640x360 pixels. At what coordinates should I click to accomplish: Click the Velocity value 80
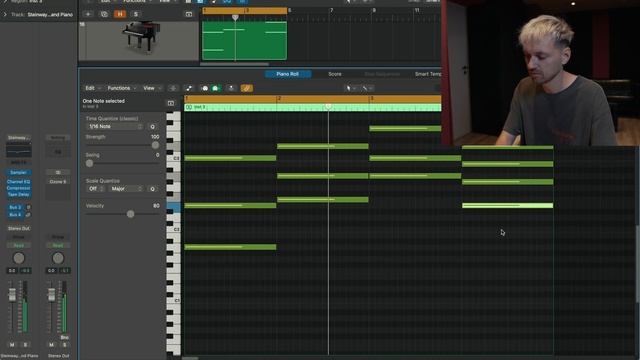[156, 206]
